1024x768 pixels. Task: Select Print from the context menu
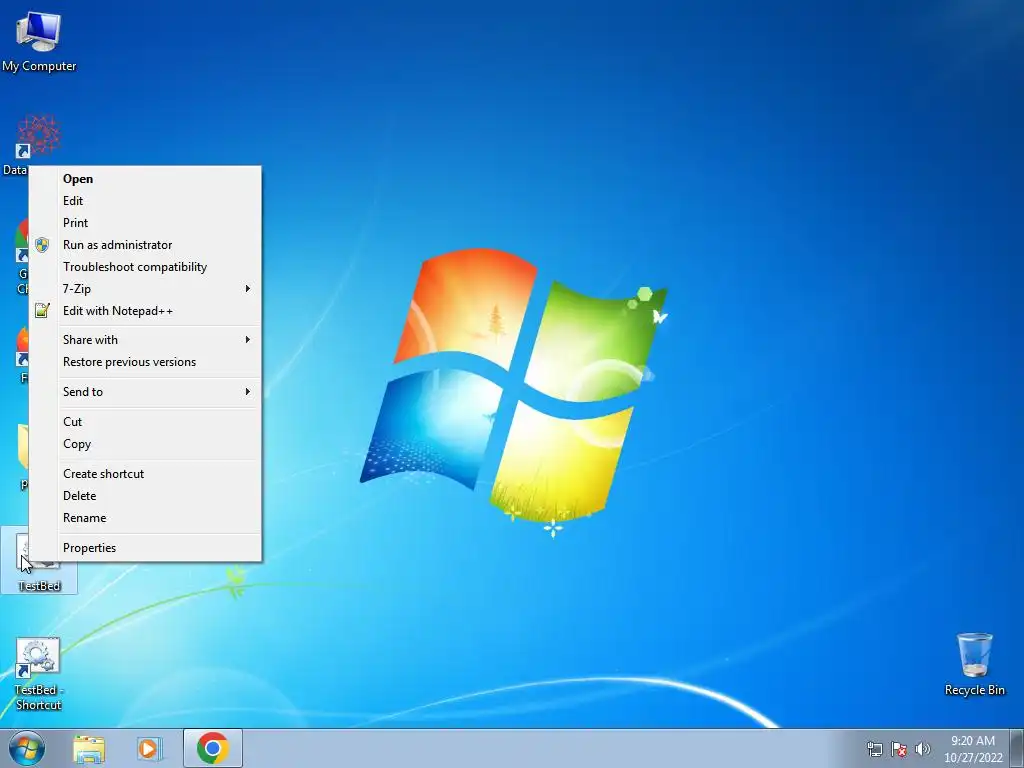pyautogui.click(x=146, y=223)
